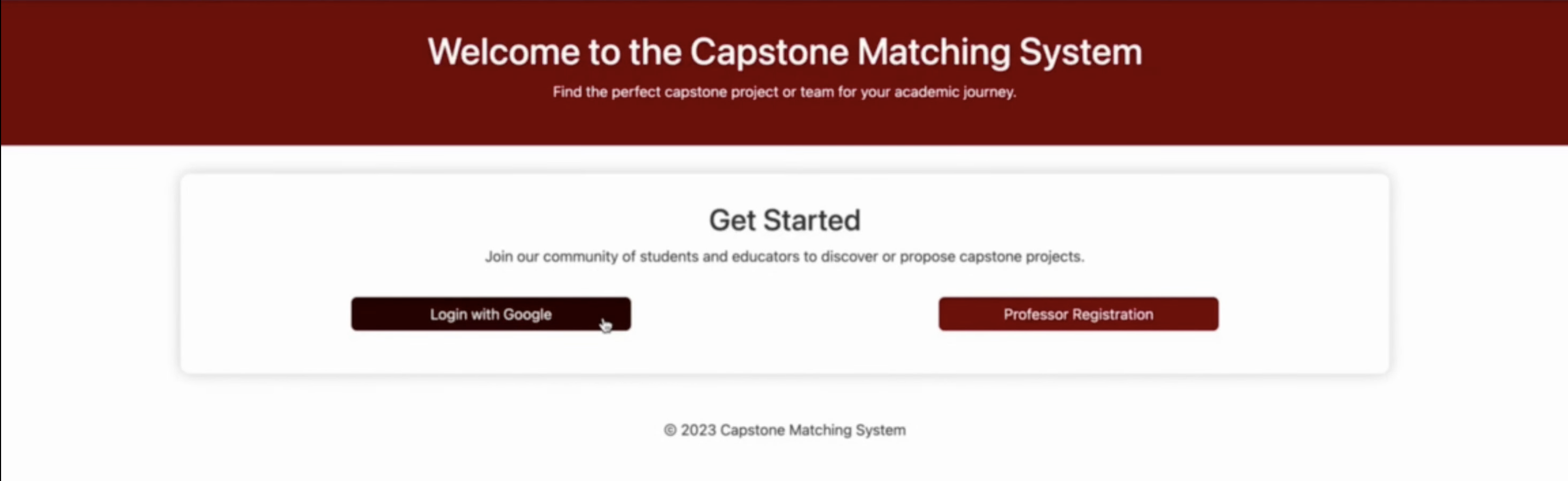This screenshot has height=481, width=1568.
Task: Click 'capstone projects' at the description's end
Action: (x=1022, y=257)
